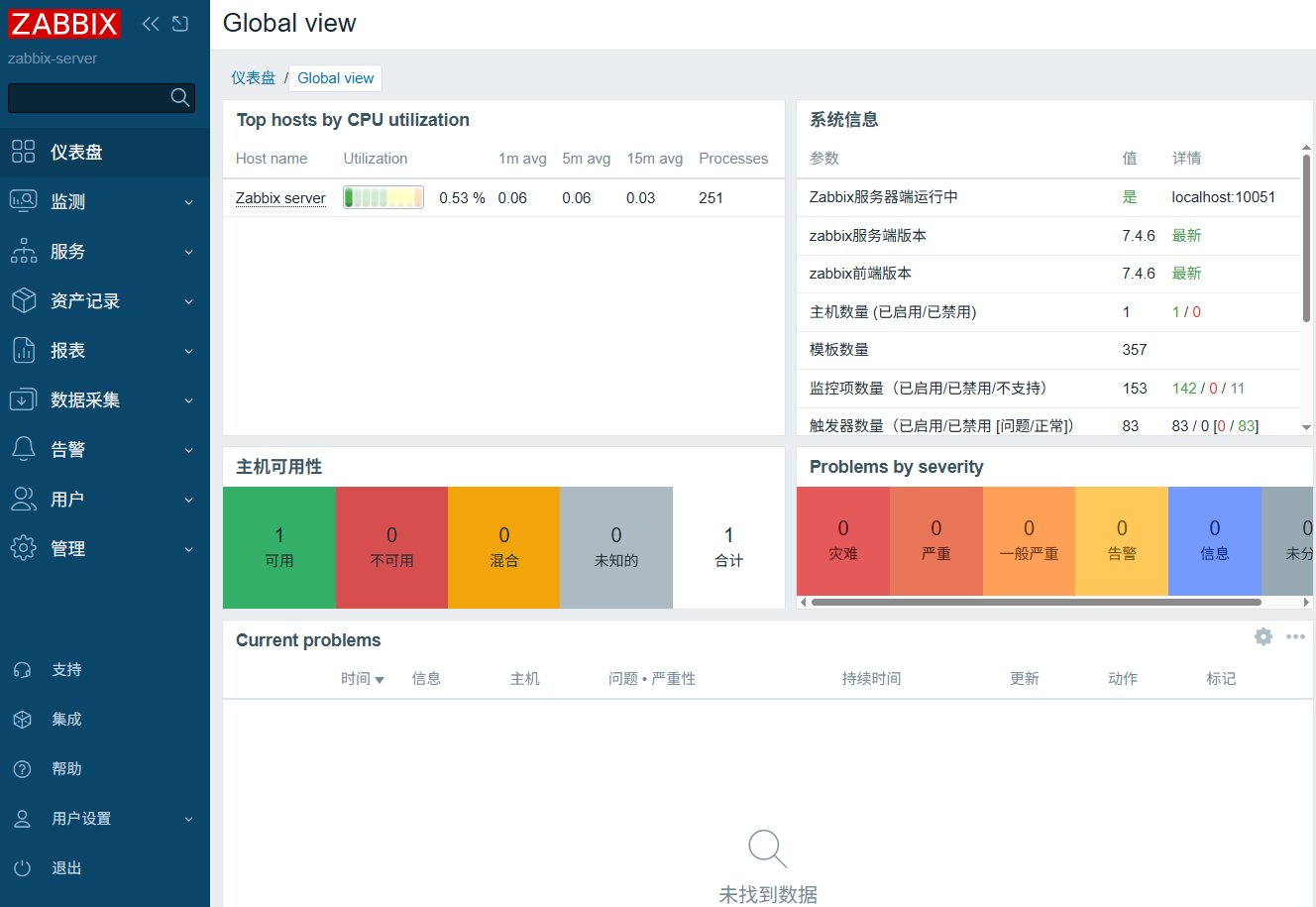The height and width of the screenshot is (907, 1316).
Task: Click the 系统信息 scroll up arrow
Action: [1306, 148]
